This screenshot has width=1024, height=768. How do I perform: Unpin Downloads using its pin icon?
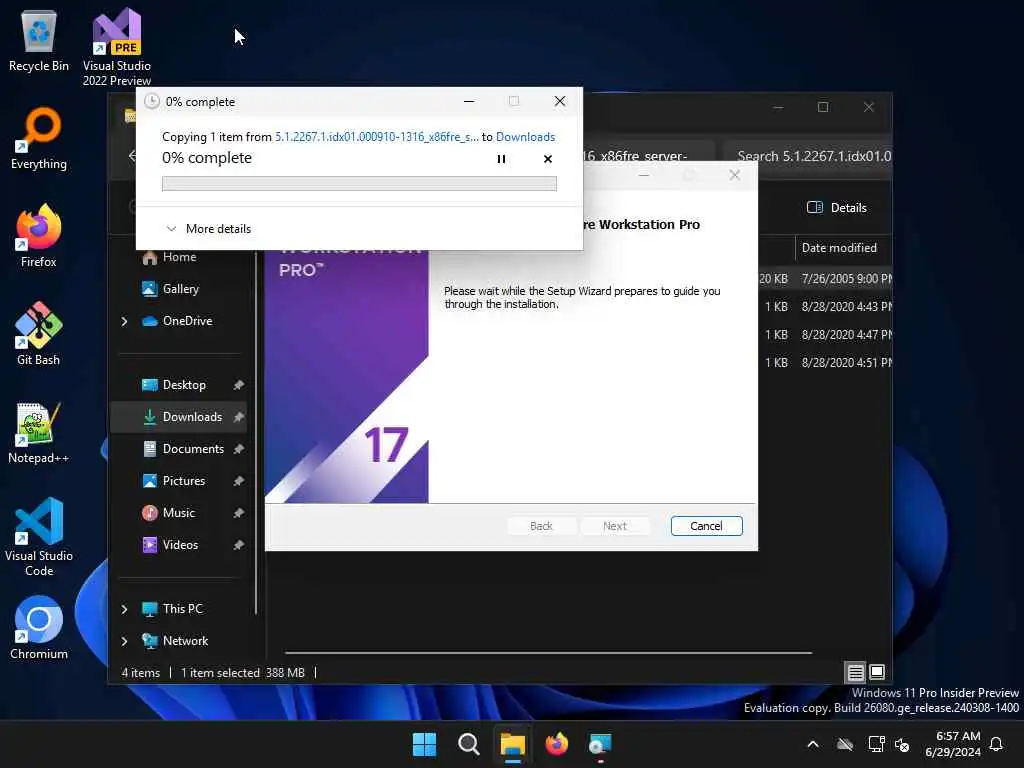(x=238, y=417)
